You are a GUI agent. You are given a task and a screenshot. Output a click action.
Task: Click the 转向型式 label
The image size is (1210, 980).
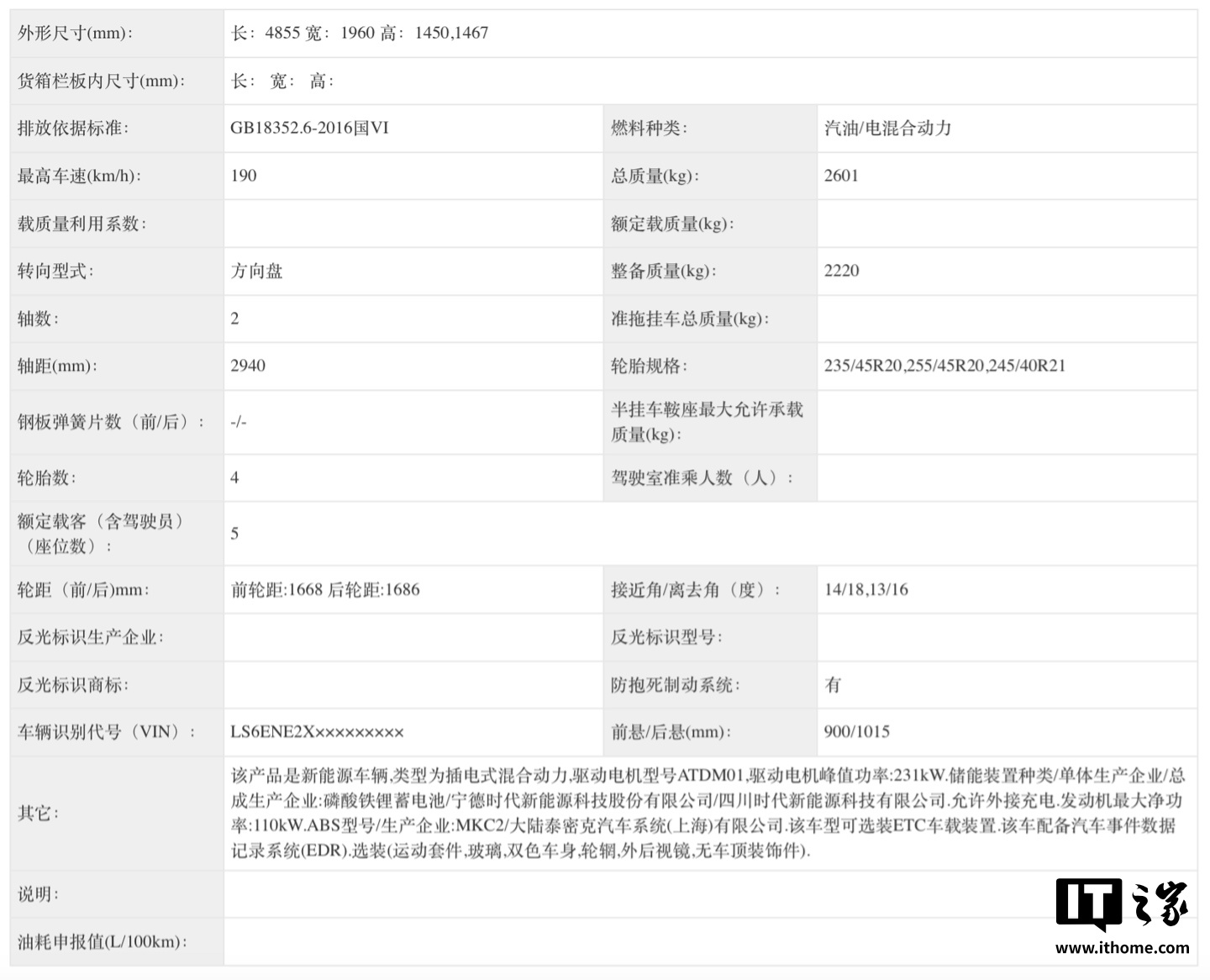pos(56,271)
